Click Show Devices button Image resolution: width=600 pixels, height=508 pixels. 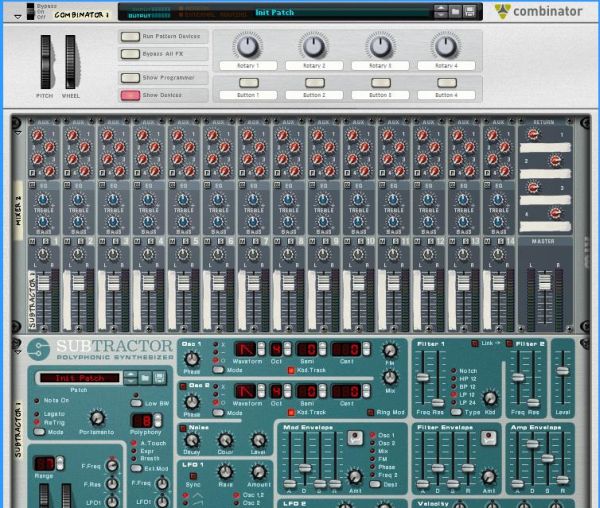click(130, 95)
